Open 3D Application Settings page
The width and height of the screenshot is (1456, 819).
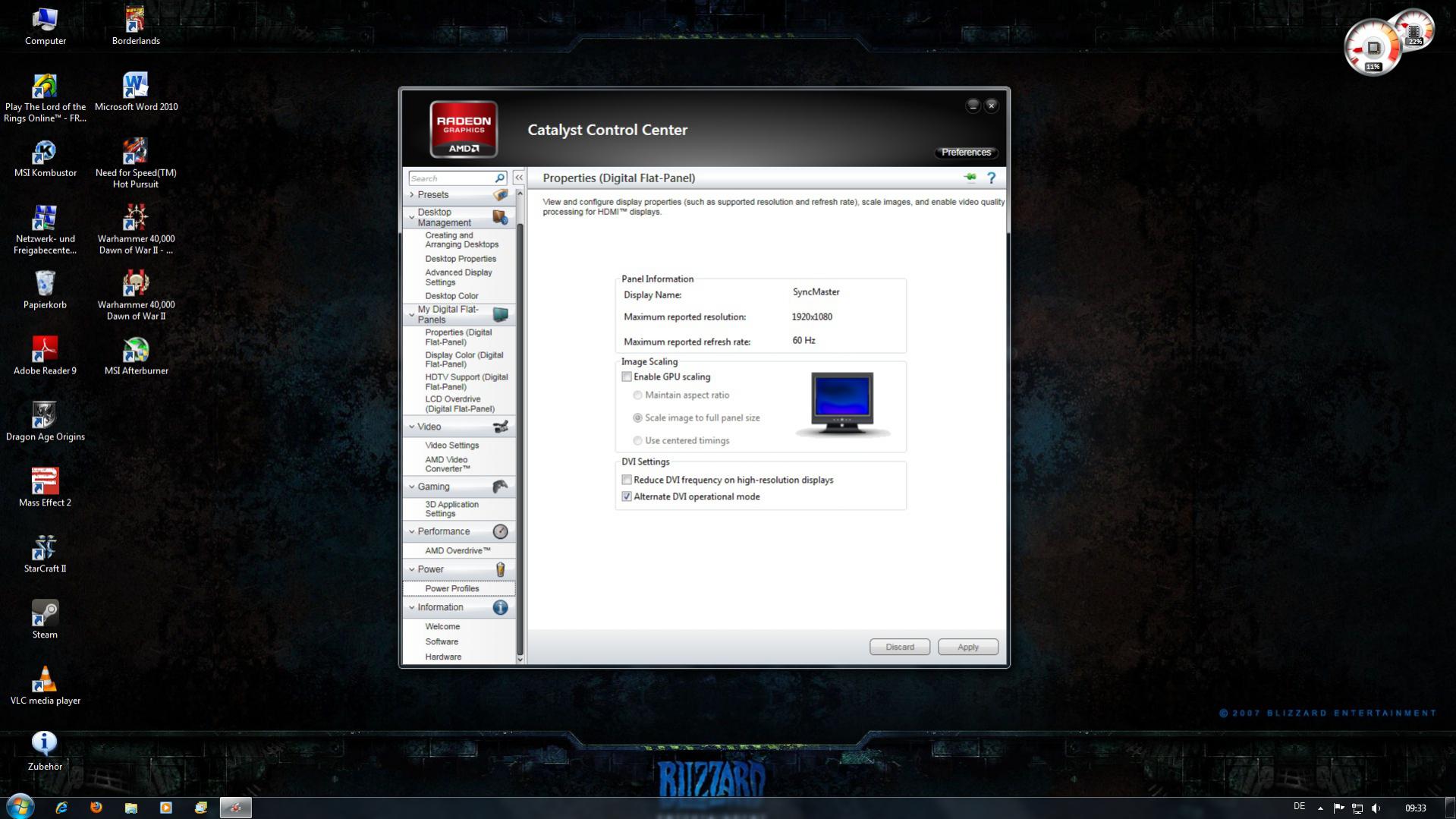[x=451, y=509]
